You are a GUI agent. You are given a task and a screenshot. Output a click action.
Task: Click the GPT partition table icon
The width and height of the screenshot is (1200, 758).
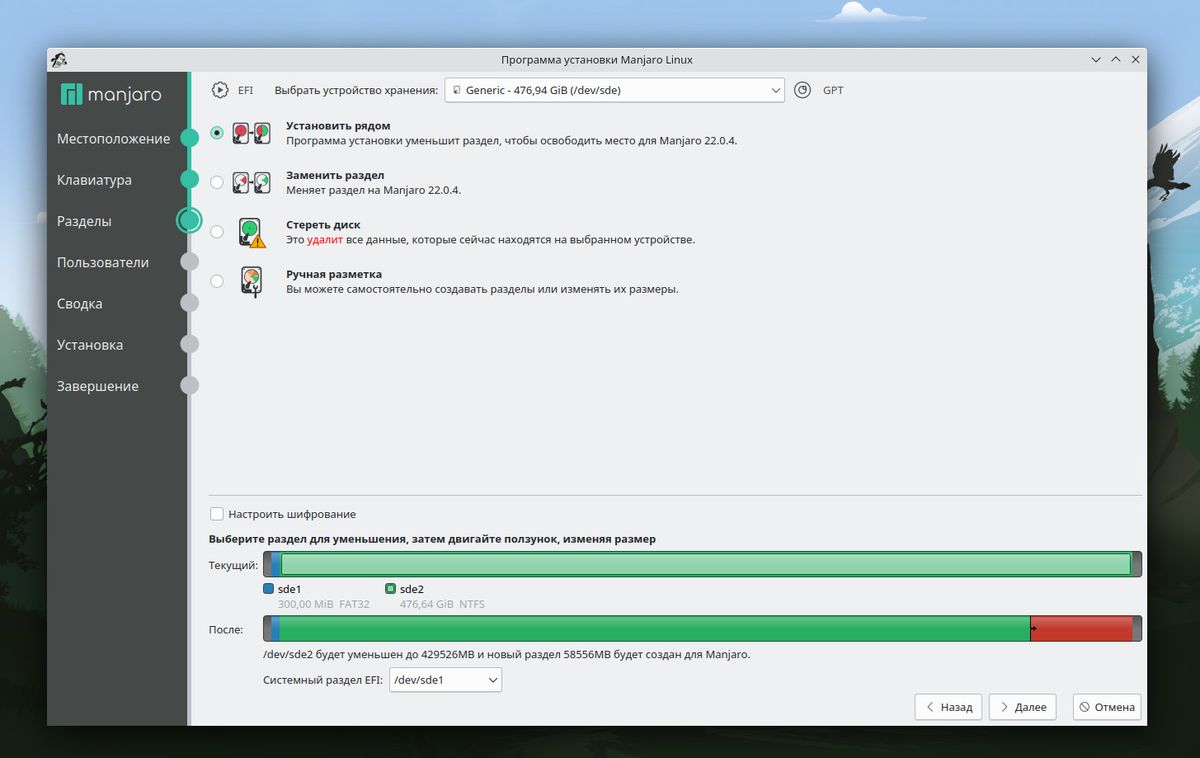(x=802, y=89)
